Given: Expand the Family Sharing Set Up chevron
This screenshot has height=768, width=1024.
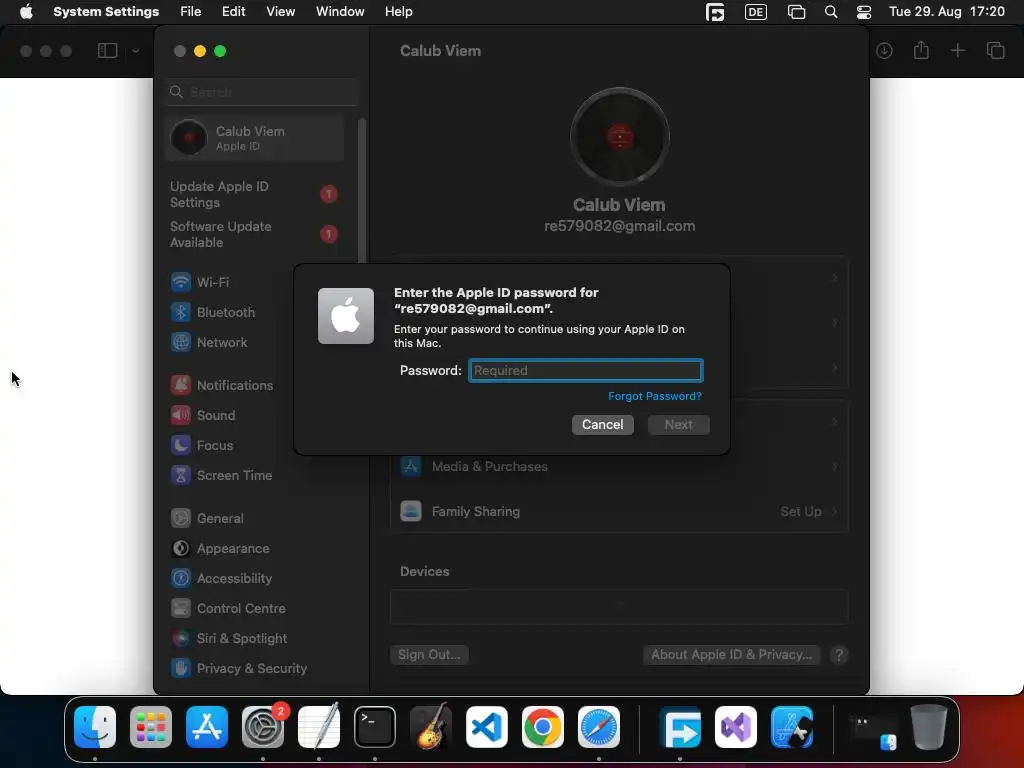Looking at the screenshot, I should 834,511.
